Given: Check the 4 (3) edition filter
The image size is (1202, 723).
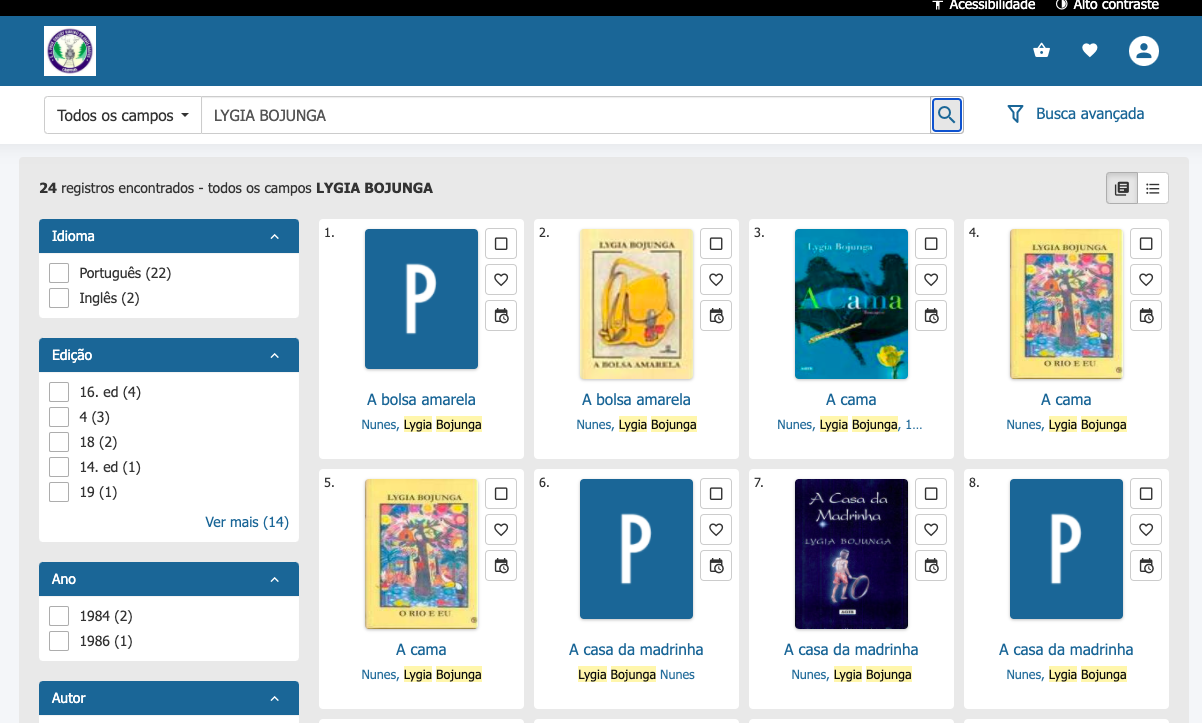Looking at the screenshot, I should 59,417.
